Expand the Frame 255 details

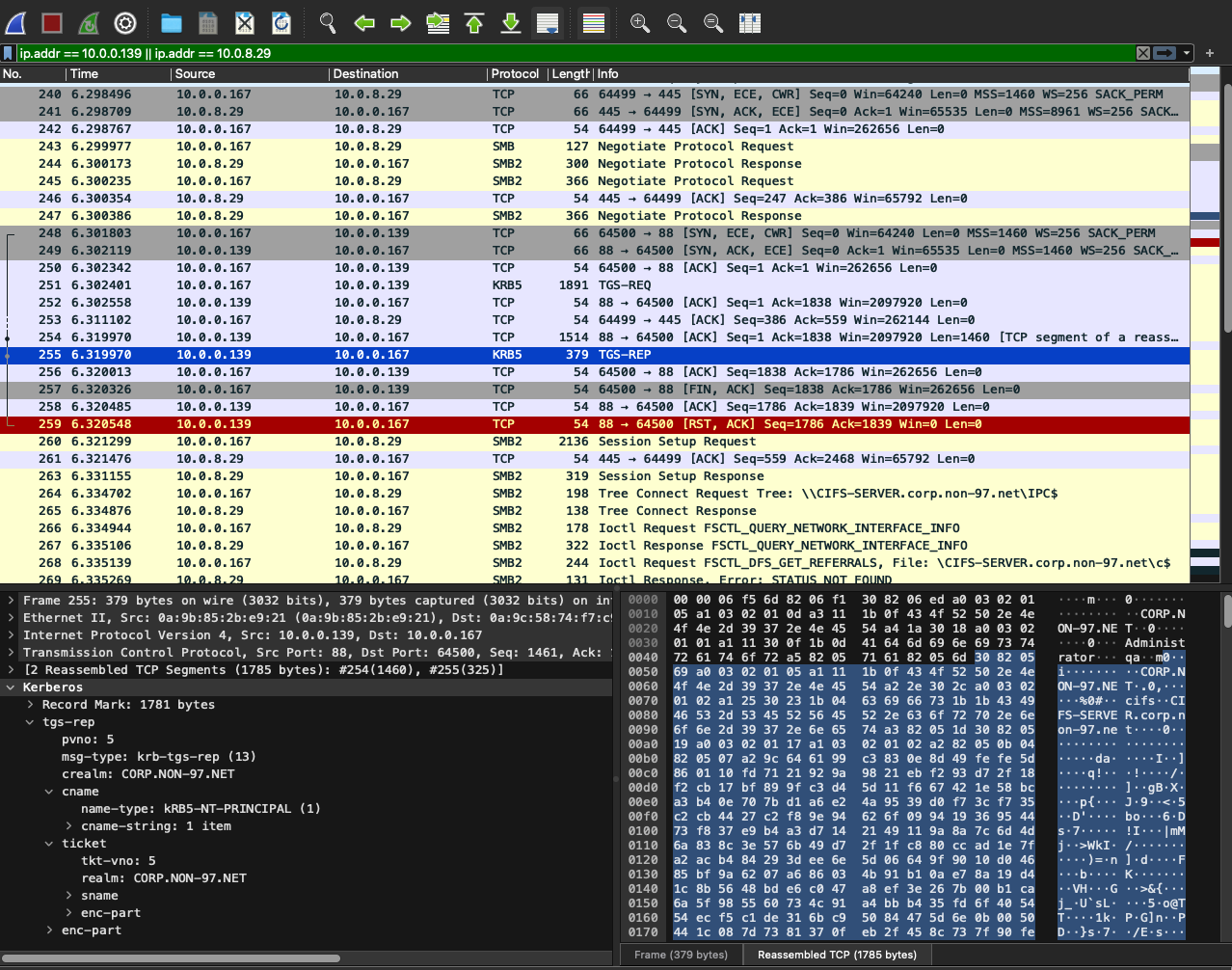[x=11, y=601]
